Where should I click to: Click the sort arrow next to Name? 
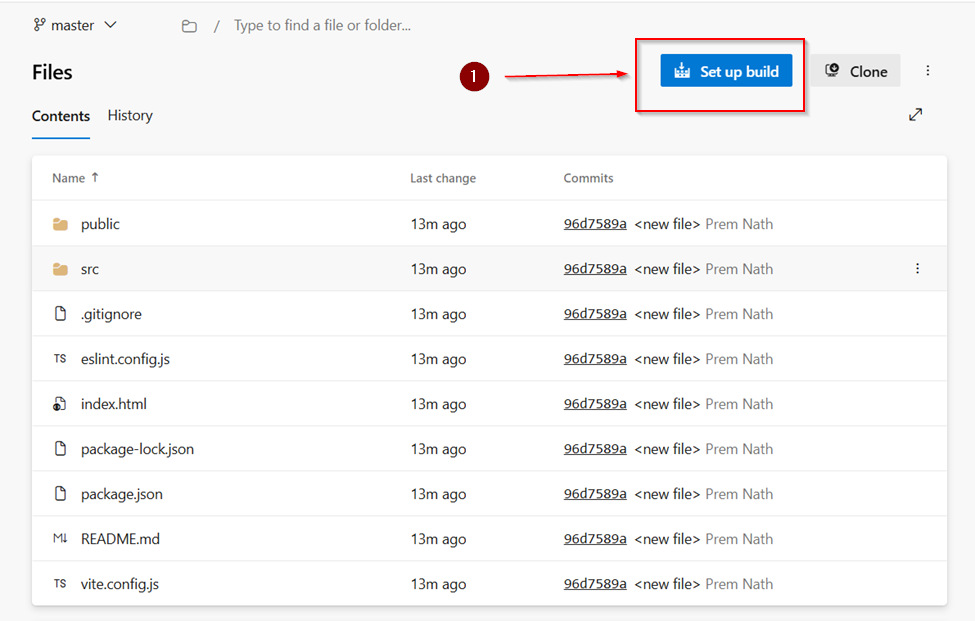coord(95,178)
